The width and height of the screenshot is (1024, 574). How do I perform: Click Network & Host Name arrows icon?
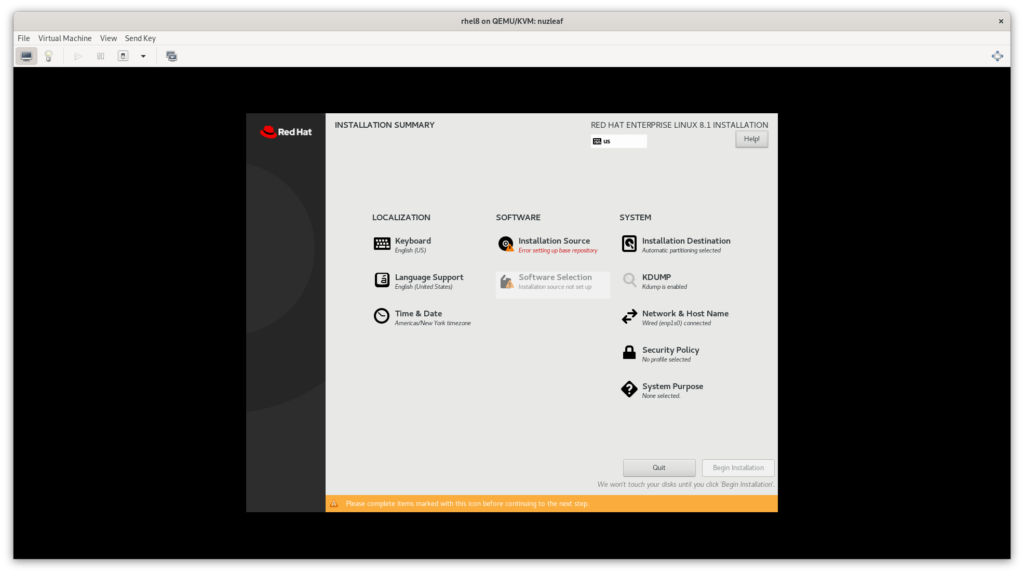coord(629,317)
